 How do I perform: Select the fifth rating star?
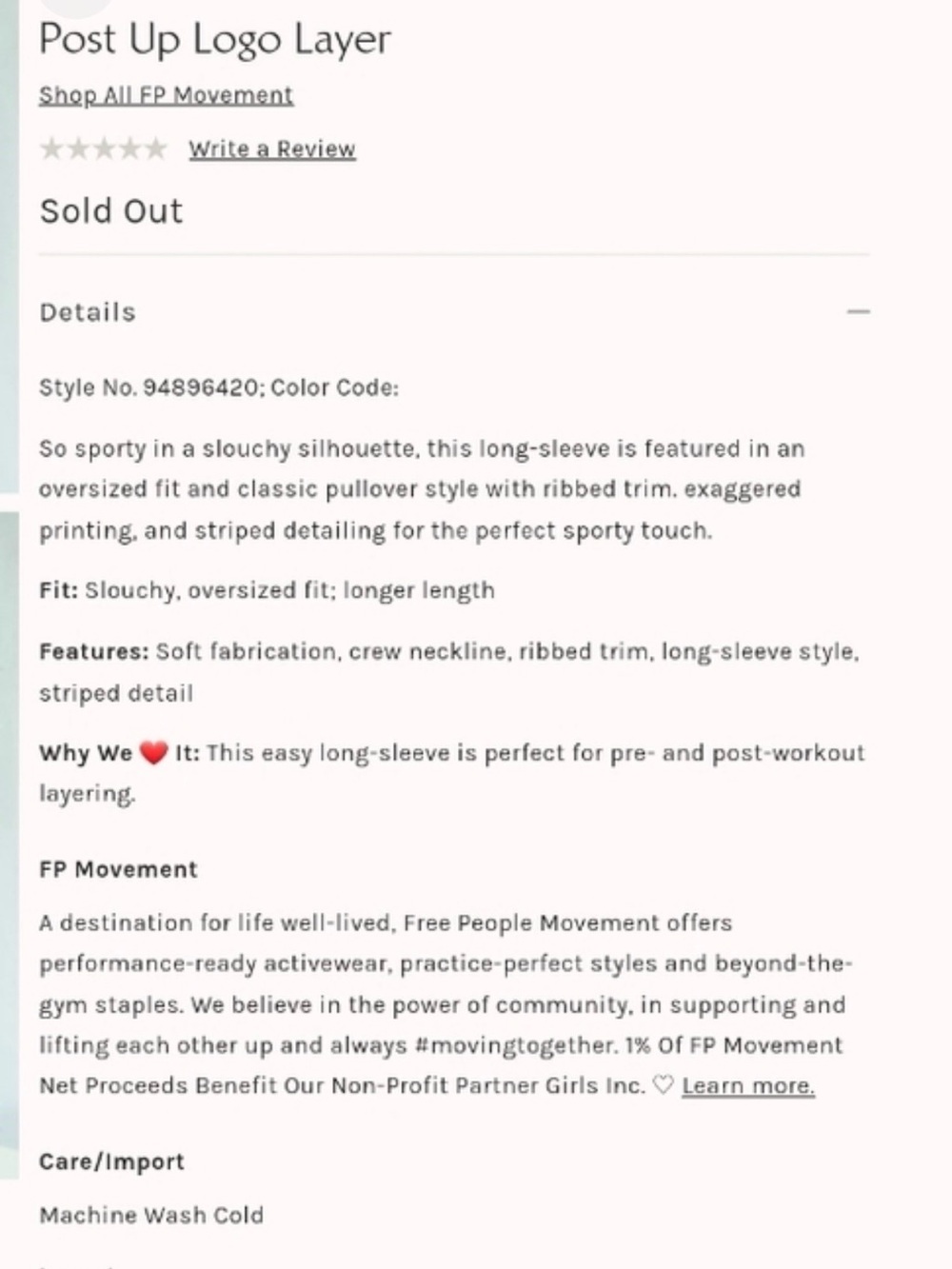coord(154,149)
